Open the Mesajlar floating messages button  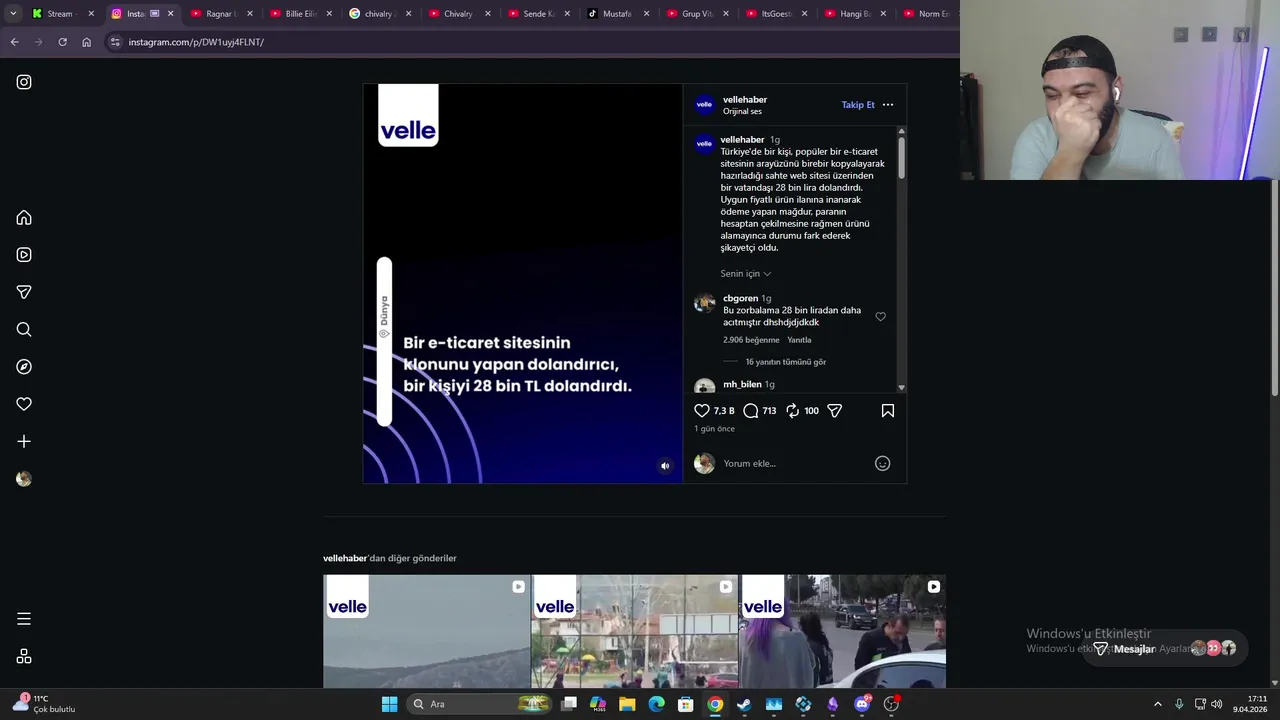(x=1165, y=648)
